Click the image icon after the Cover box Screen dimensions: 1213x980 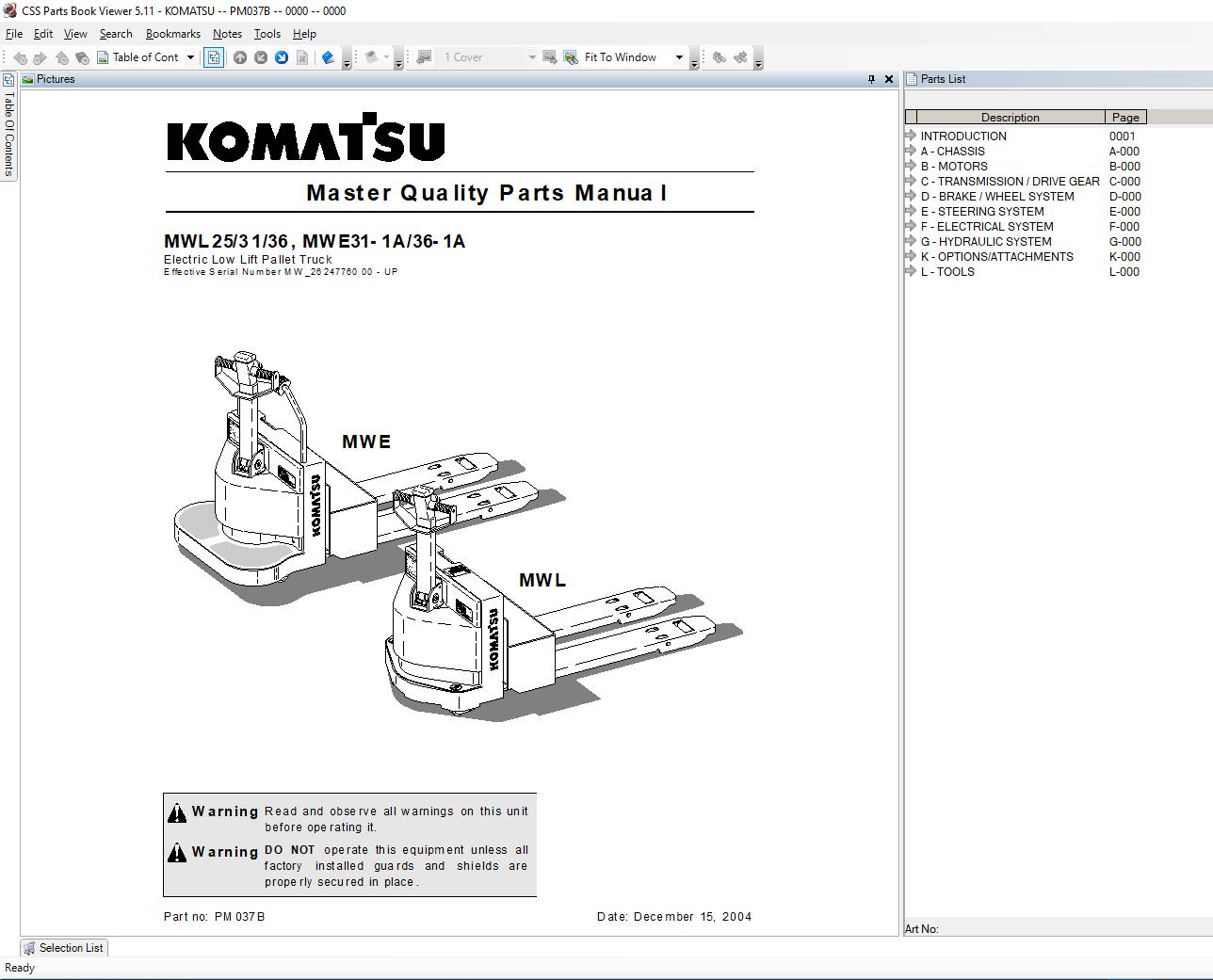[x=550, y=57]
